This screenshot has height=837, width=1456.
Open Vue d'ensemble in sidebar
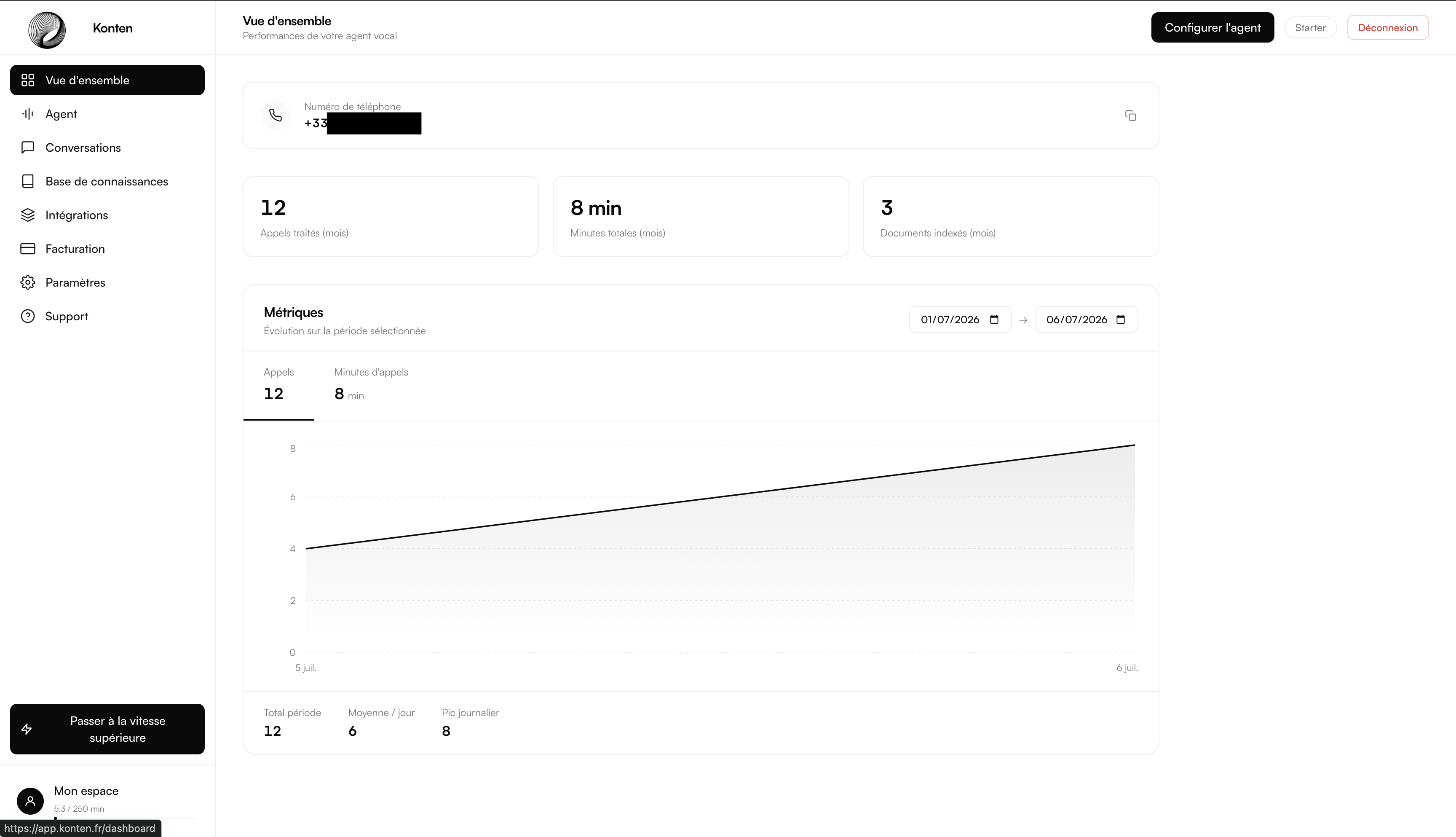click(107, 80)
